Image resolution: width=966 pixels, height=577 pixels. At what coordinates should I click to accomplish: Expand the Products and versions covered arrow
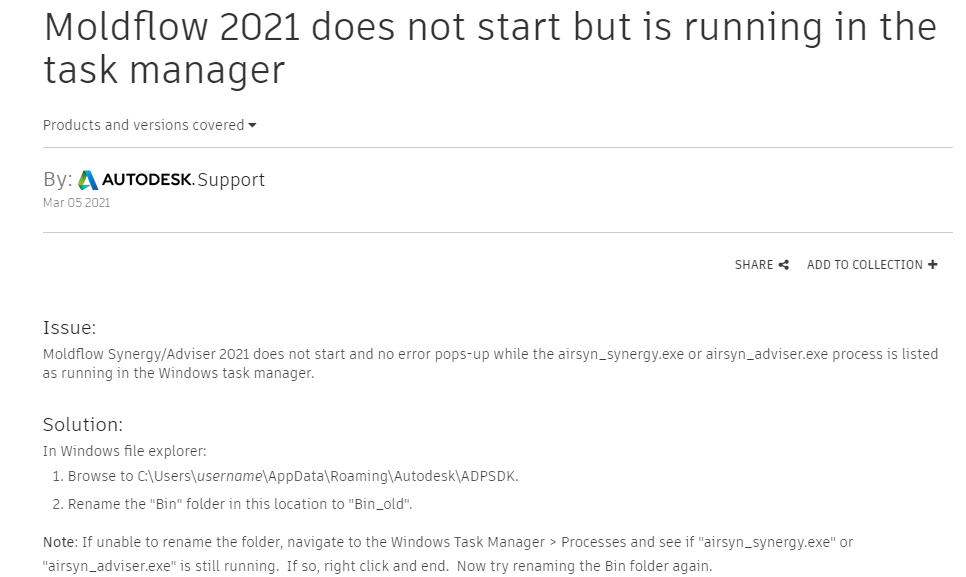pyautogui.click(x=252, y=126)
